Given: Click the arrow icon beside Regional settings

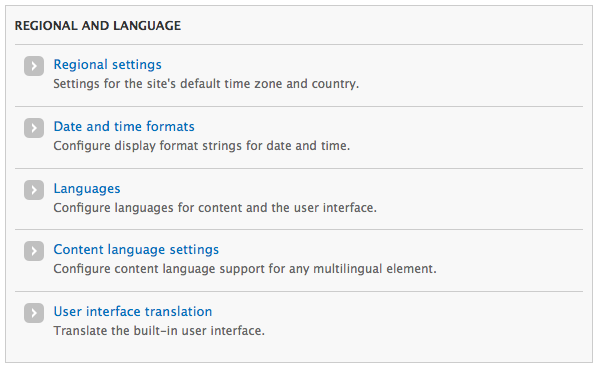Looking at the screenshot, I should 34,66.
